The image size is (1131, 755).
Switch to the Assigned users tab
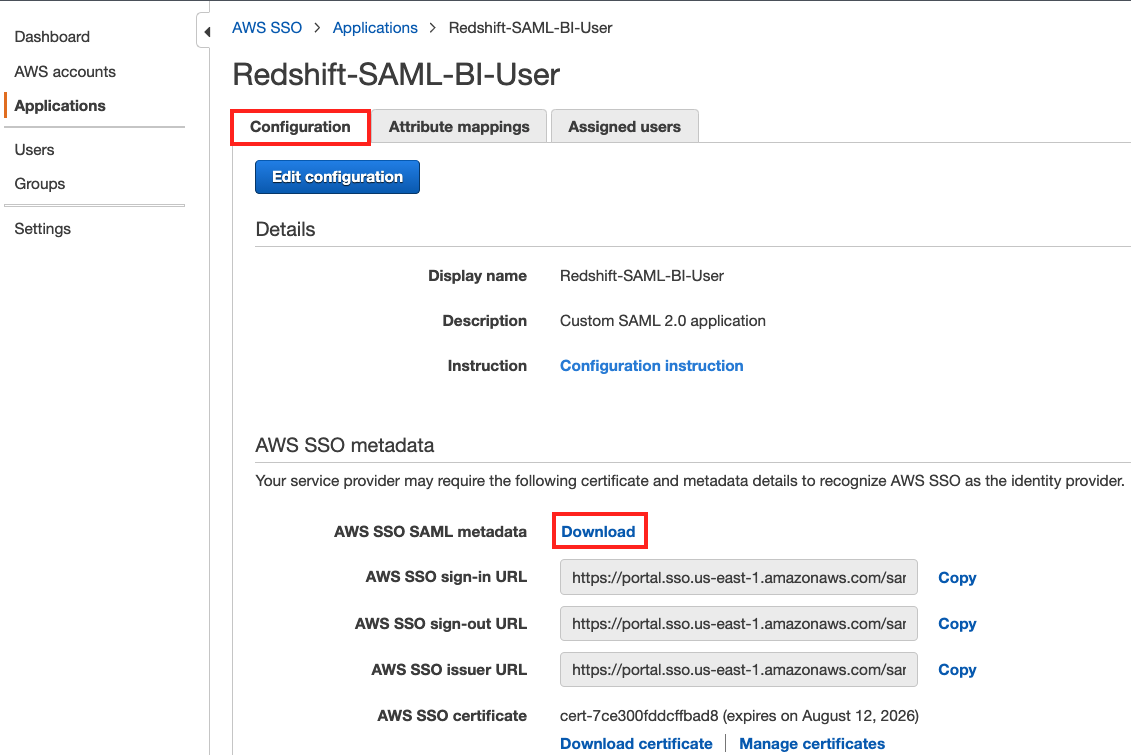coord(624,127)
